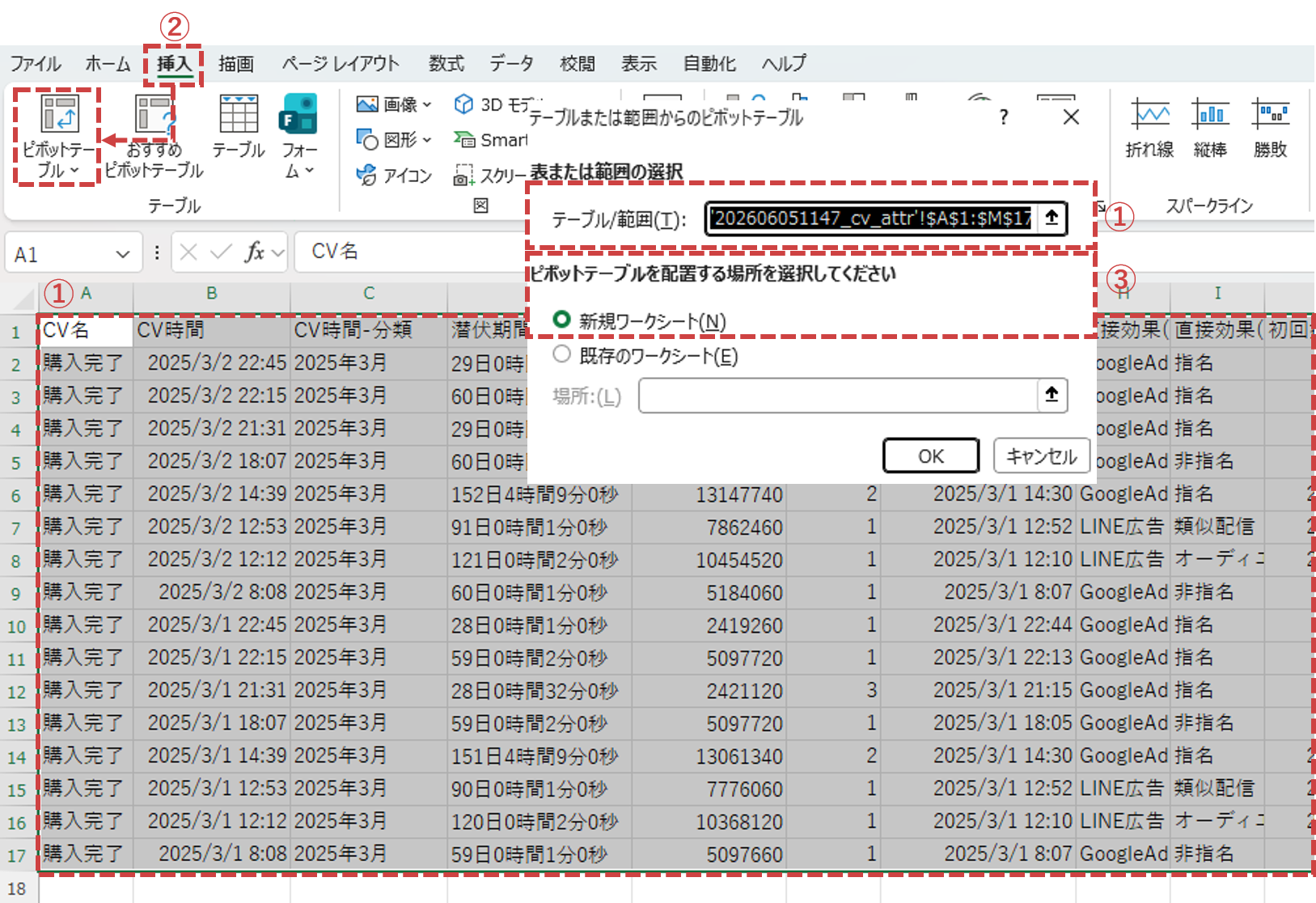
Task: Expand the Name Box dropdown showing A1
Action: (x=122, y=254)
